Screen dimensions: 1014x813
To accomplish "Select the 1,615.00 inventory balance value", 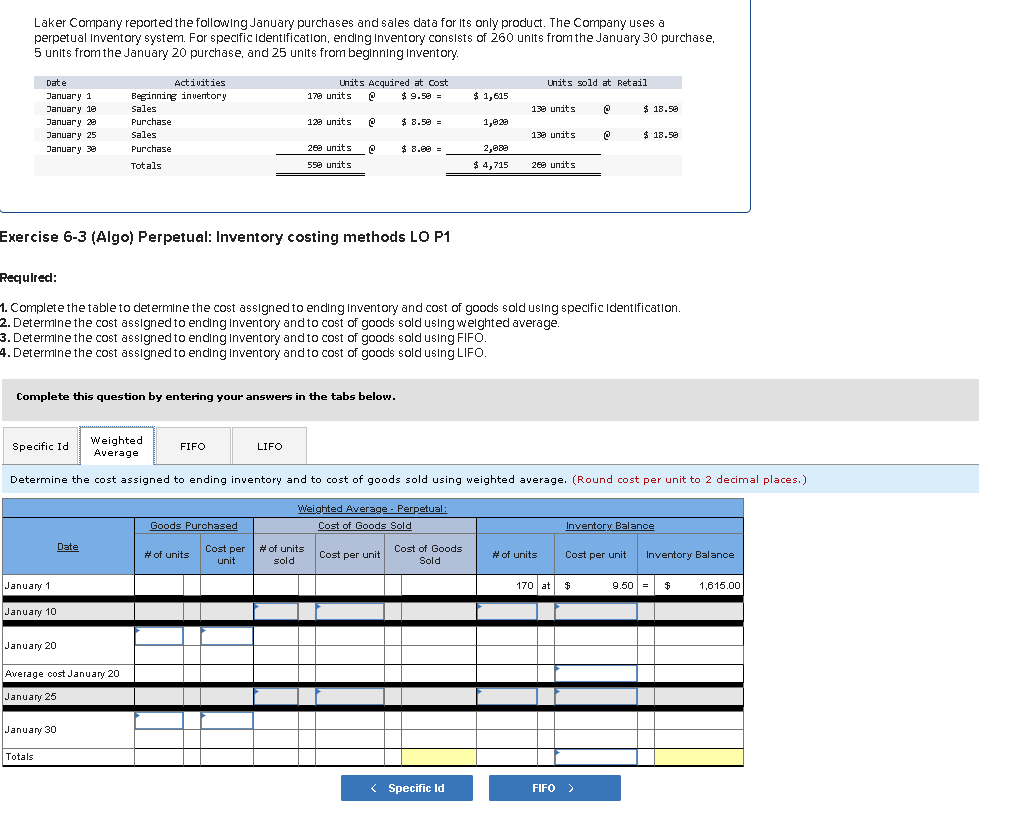I will [x=719, y=585].
